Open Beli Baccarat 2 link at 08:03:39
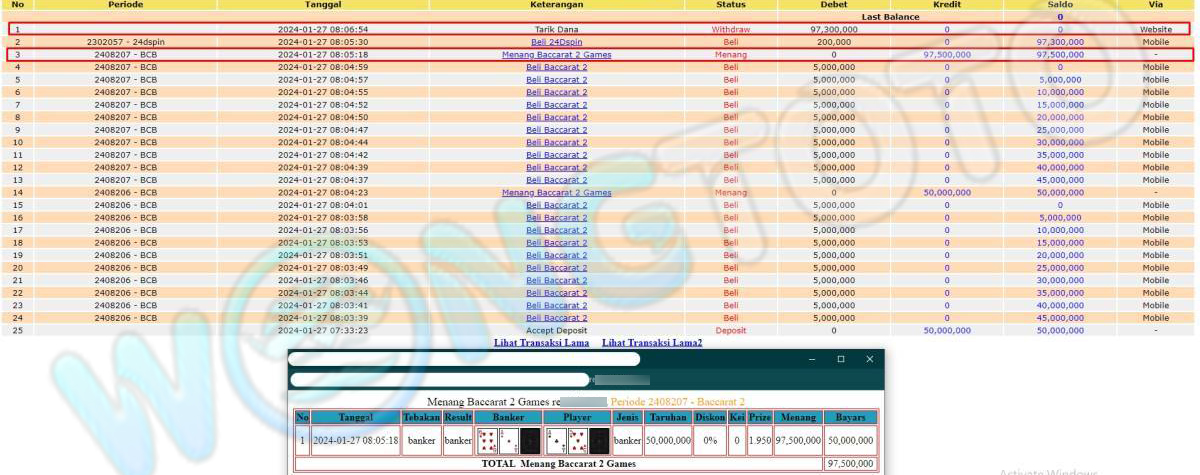 (556, 318)
